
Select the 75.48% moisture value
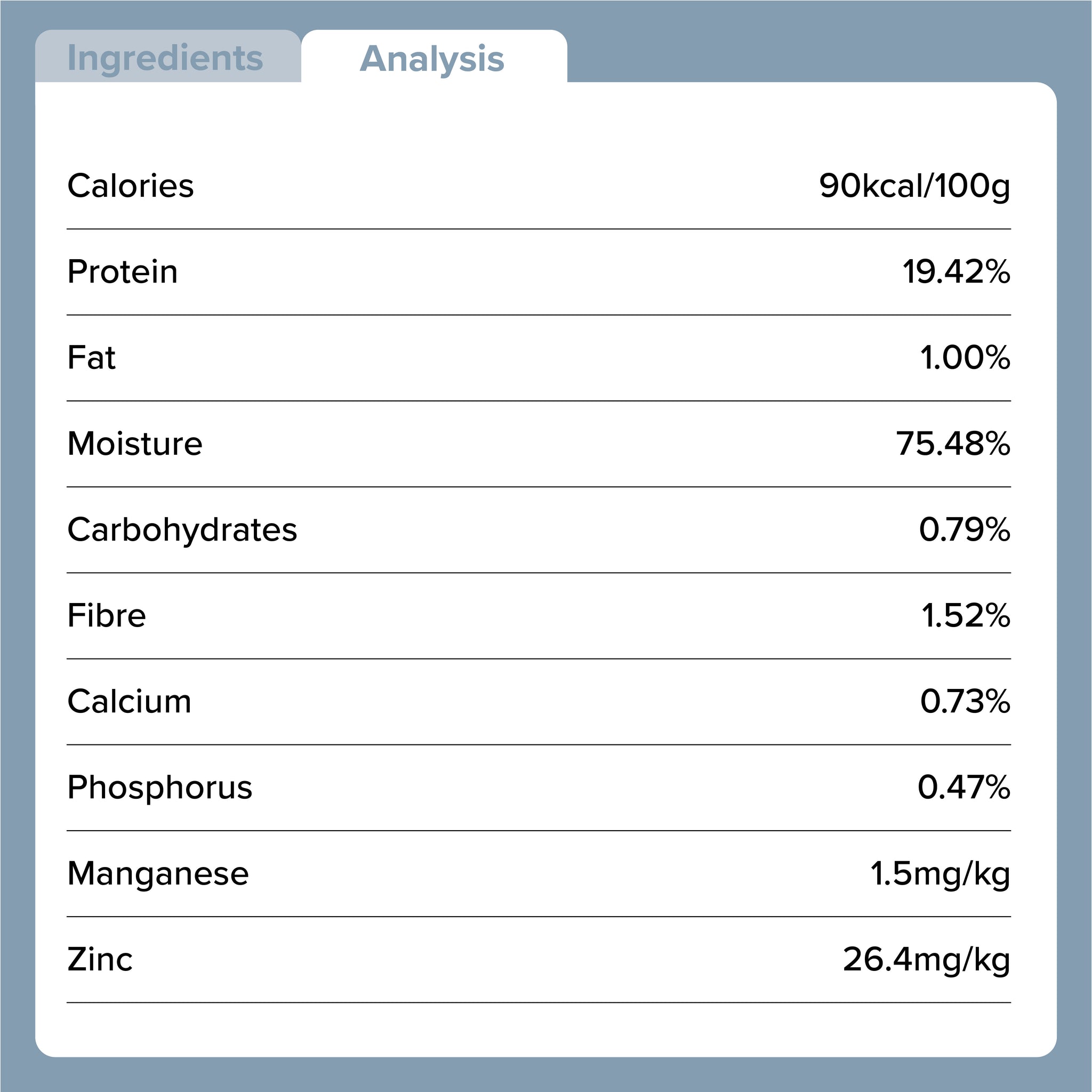click(x=953, y=444)
